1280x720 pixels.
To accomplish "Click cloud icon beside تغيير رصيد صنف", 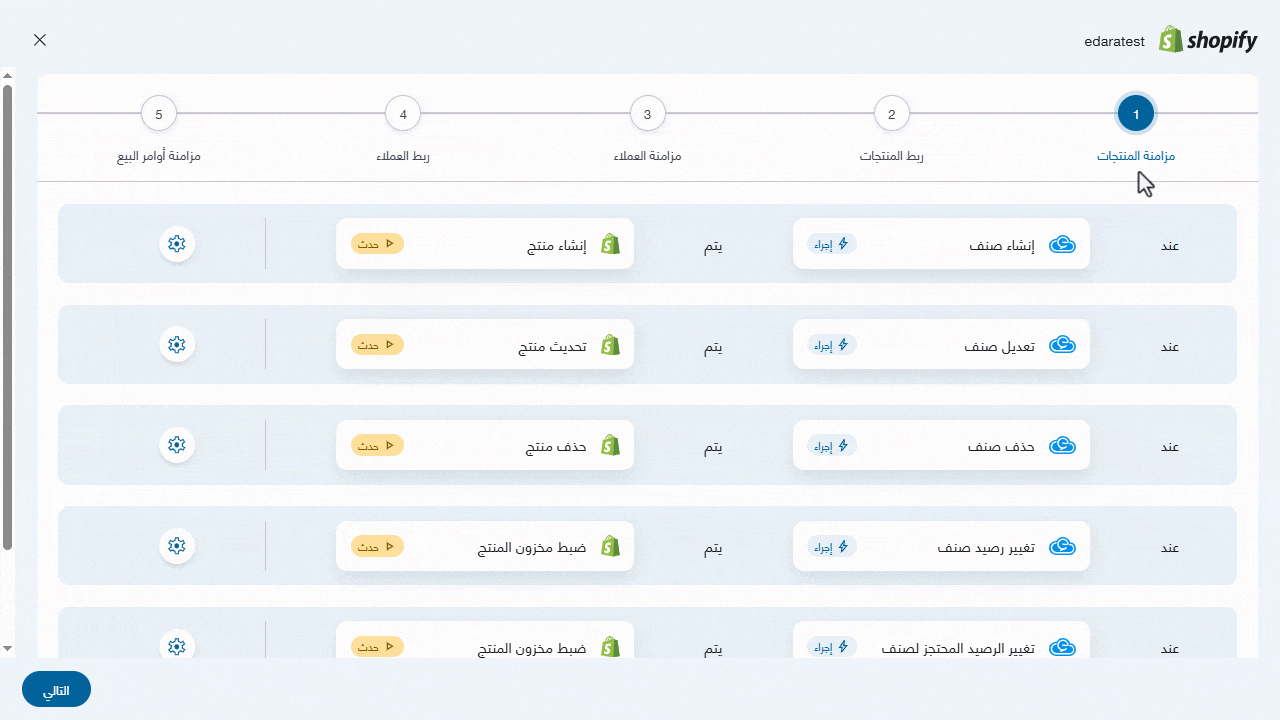I will click(x=1062, y=547).
